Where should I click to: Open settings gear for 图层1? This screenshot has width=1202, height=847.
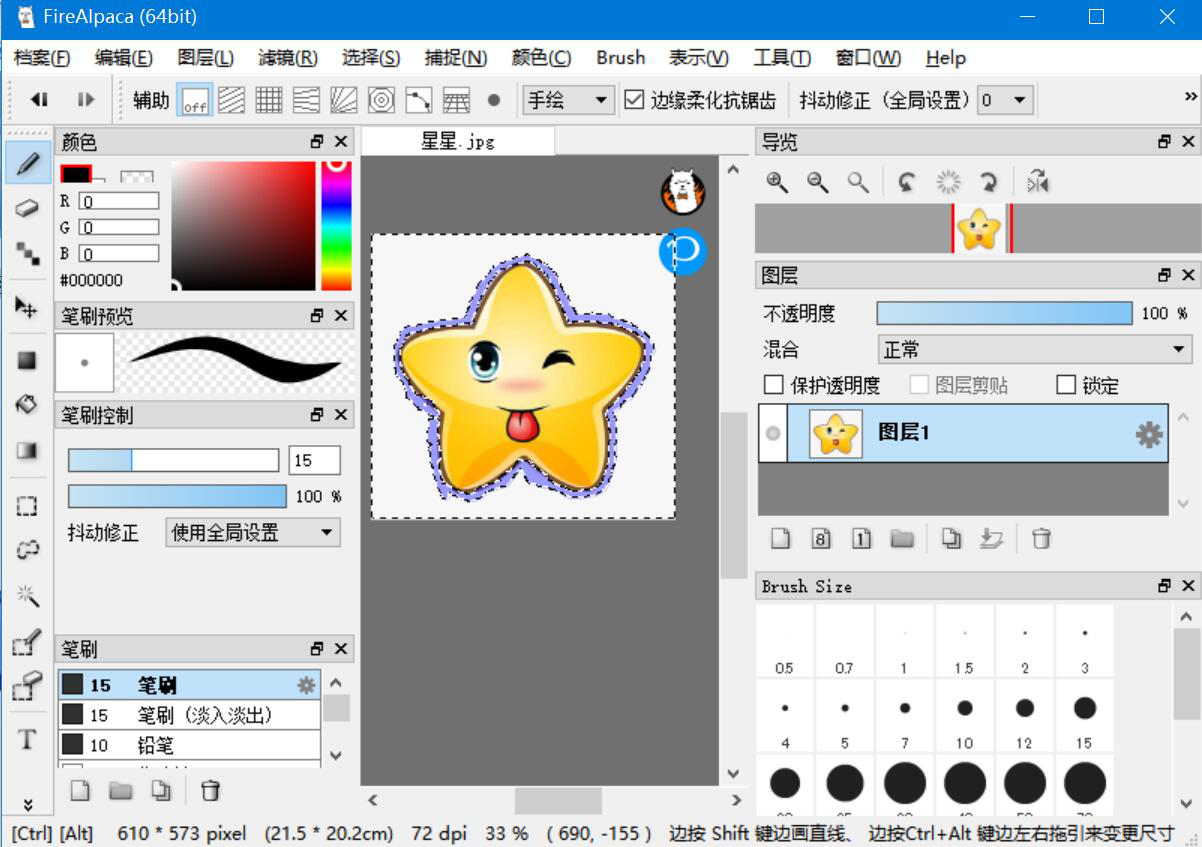[x=1148, y=434]
